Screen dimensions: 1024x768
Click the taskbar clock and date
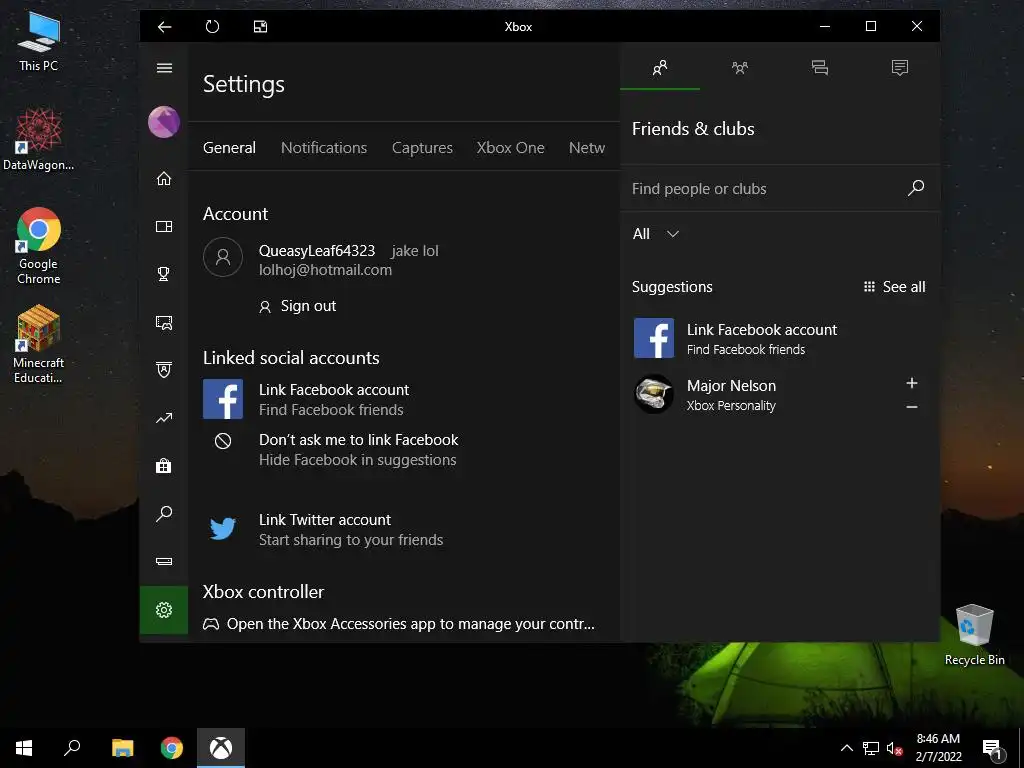tap(938, 748)
